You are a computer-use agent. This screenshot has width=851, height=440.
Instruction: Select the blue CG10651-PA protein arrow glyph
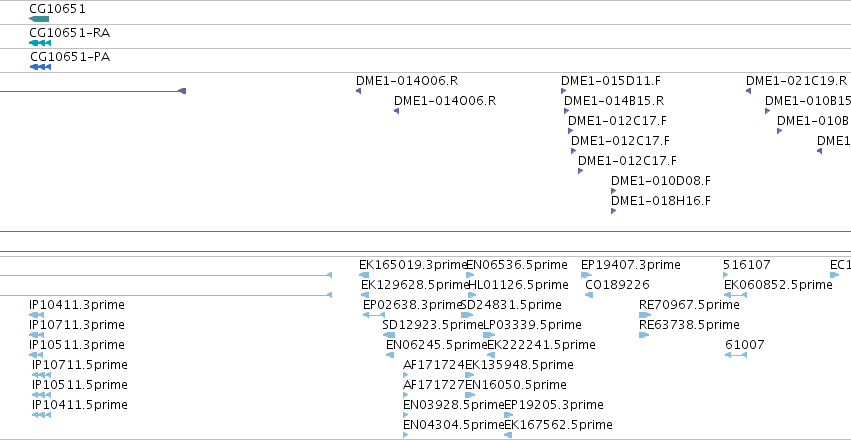pos(40,67)
